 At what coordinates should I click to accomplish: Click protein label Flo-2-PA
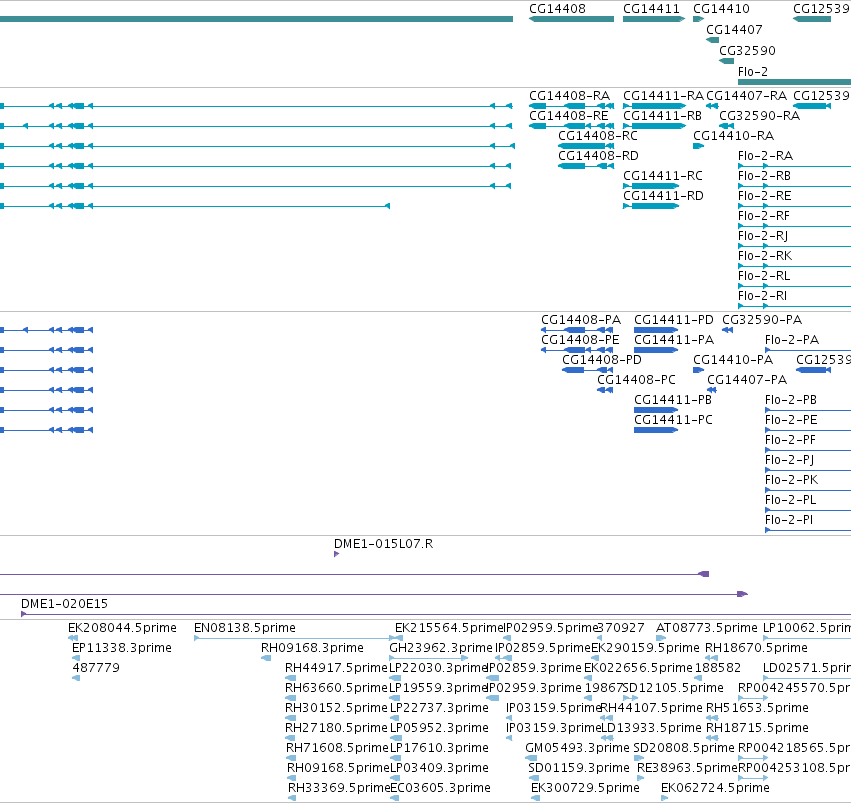point(792,340)
